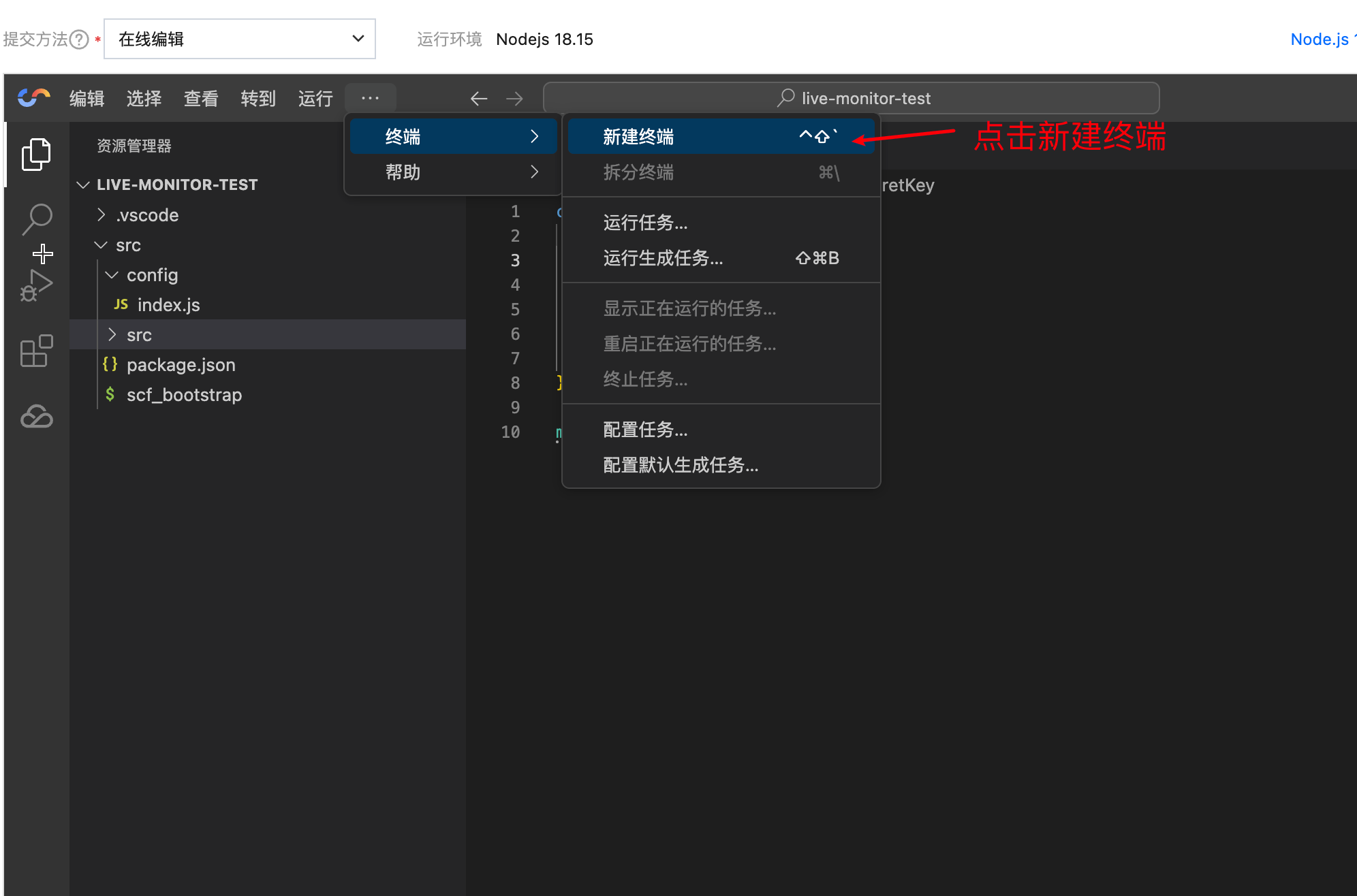Expand the .vscode folder
The width and height of the screenshot is (1357, 896).
click(146, 215)
